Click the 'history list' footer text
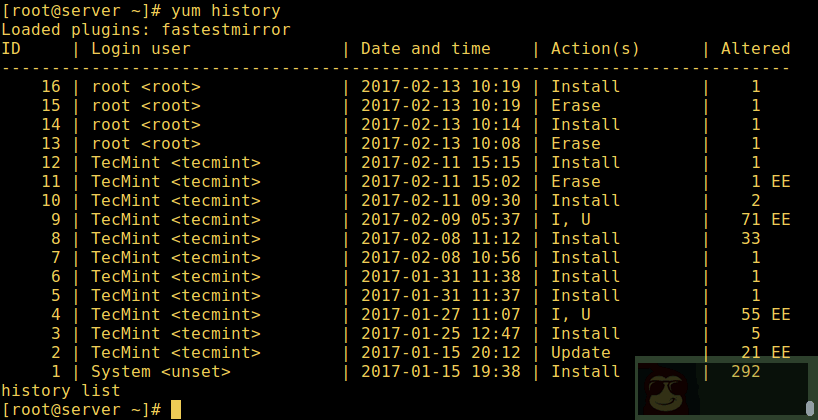Screen dimensions: 818x420 (60, 391)
